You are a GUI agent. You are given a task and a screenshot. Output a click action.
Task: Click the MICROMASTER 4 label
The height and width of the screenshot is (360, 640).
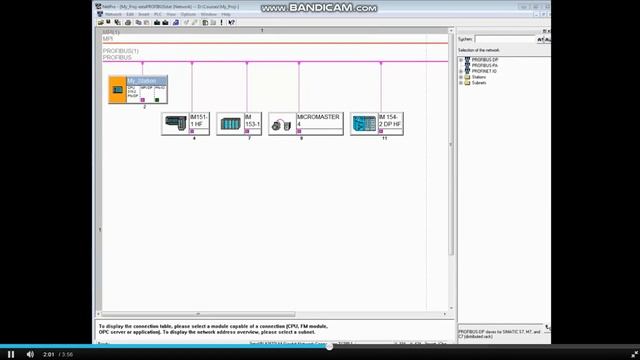point(319,120)
